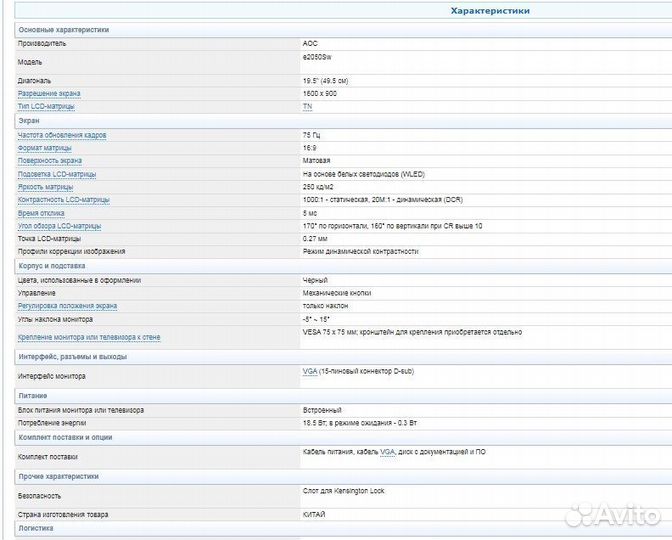Open 'Контрастность LCD-матрицы' link
672x540 pixels.
coord(64,200)
